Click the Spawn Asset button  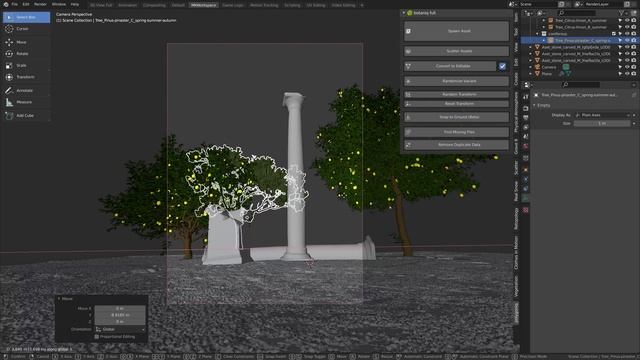coord(456,31)
